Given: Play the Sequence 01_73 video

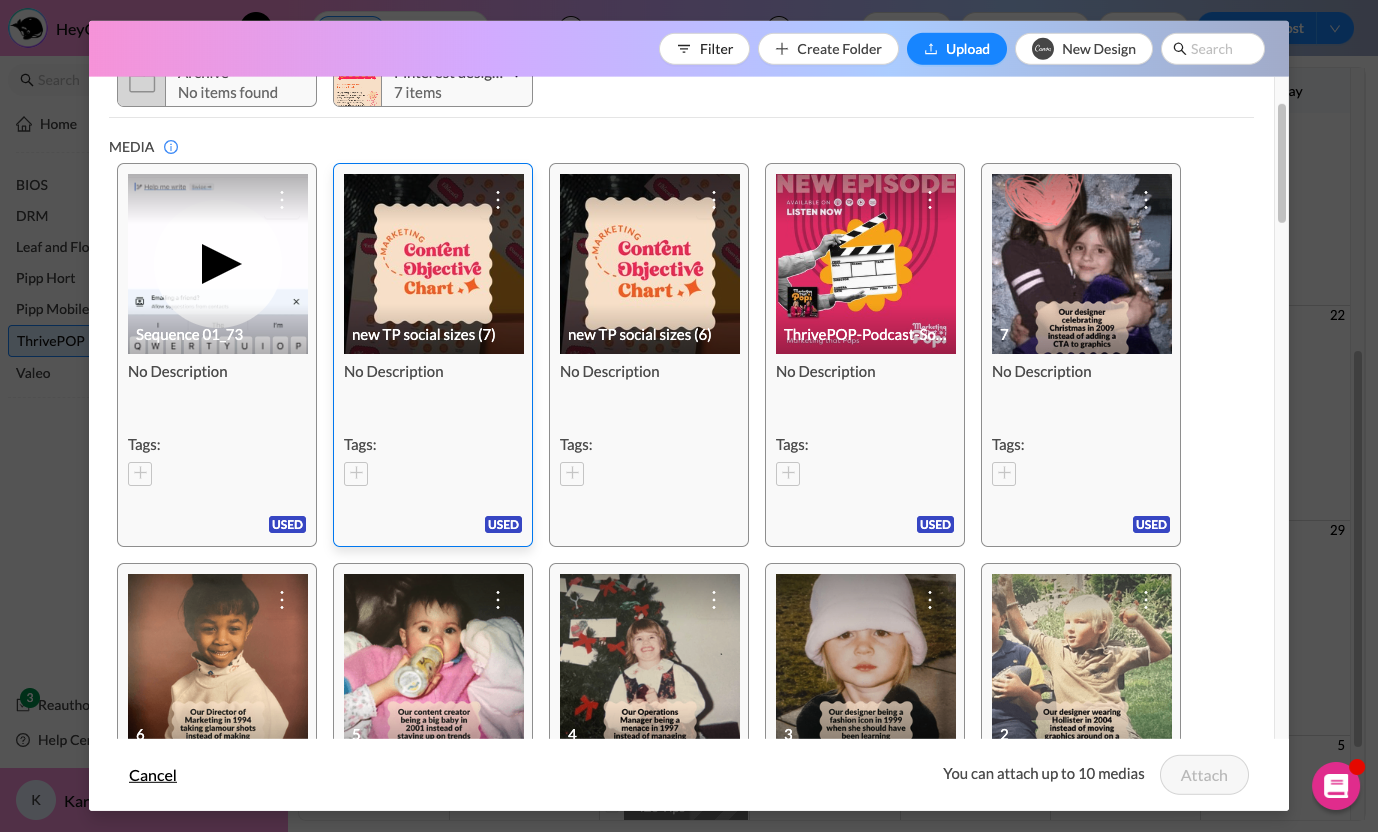Looking at the screenshot, I should click(x=220, y=264).
